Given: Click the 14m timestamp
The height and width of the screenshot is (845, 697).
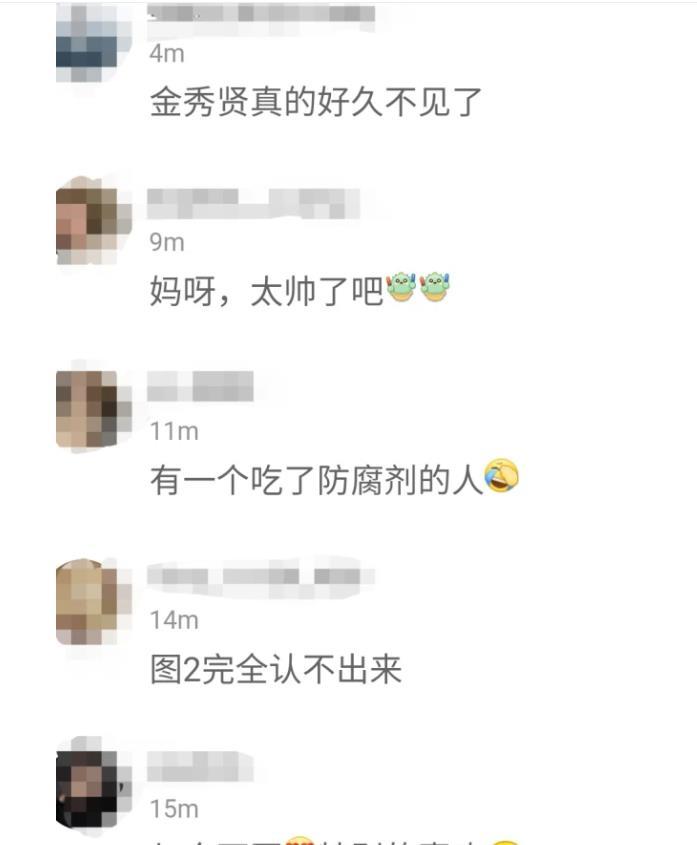Looking at the screenshot, I should pyautogui.click(x=174, y=620).
